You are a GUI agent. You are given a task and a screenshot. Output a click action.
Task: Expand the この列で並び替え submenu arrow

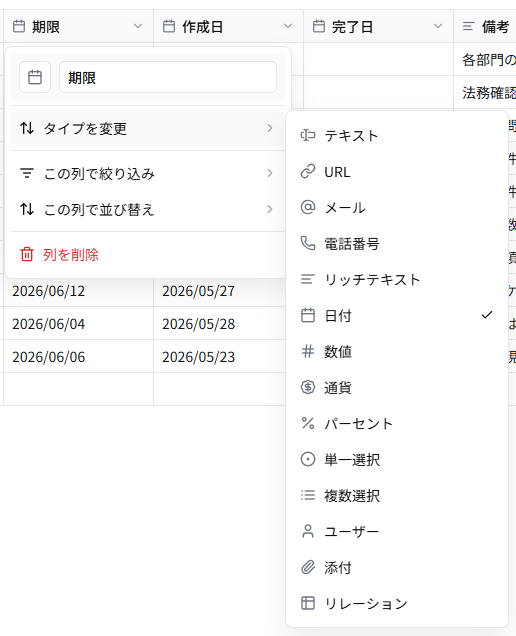(x=270, y=209)
